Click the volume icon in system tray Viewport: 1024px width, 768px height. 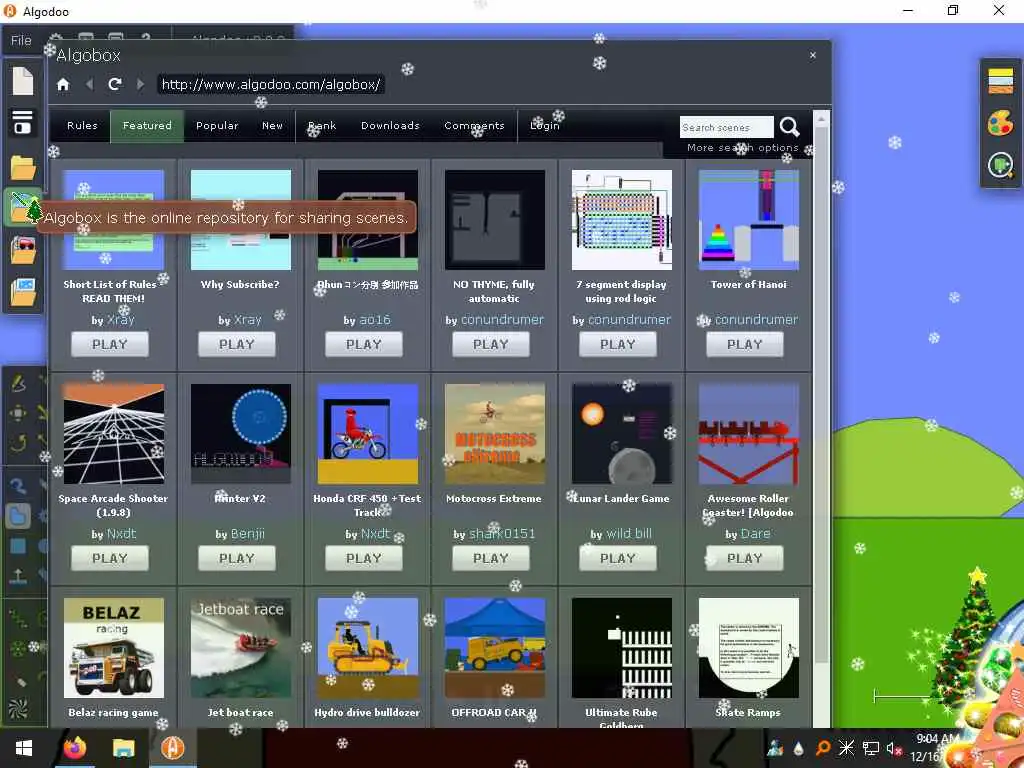pyautogui.click(x=892, y=748)
